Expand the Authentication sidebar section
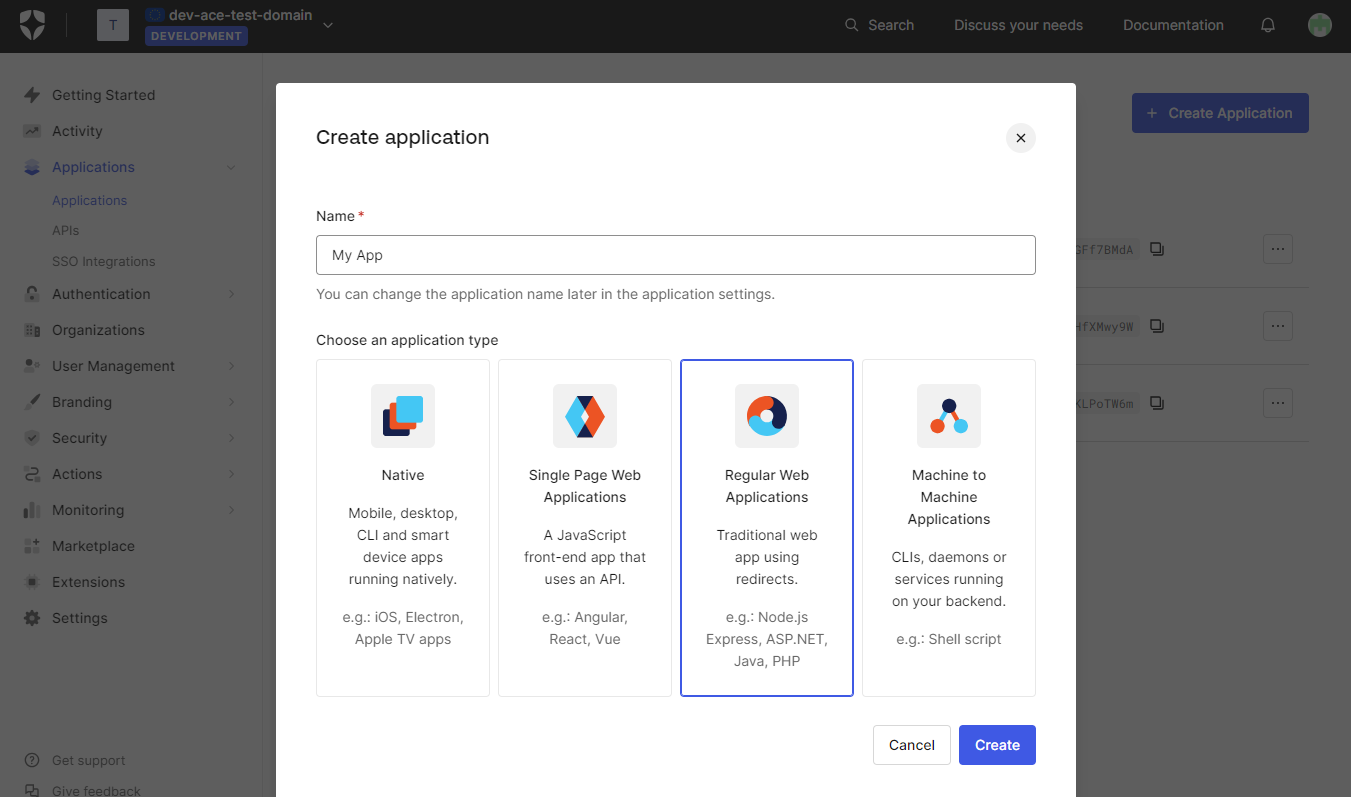1351x797 pixels. coord(101,293)
